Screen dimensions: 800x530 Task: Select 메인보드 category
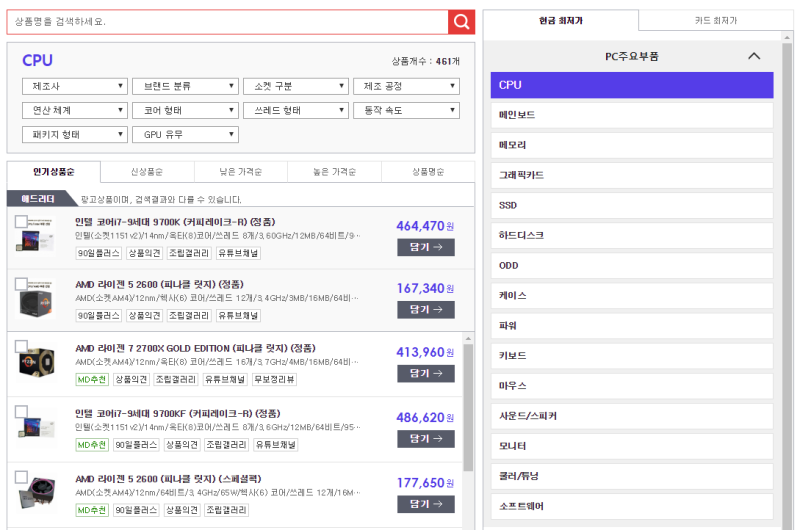point(632,115)
